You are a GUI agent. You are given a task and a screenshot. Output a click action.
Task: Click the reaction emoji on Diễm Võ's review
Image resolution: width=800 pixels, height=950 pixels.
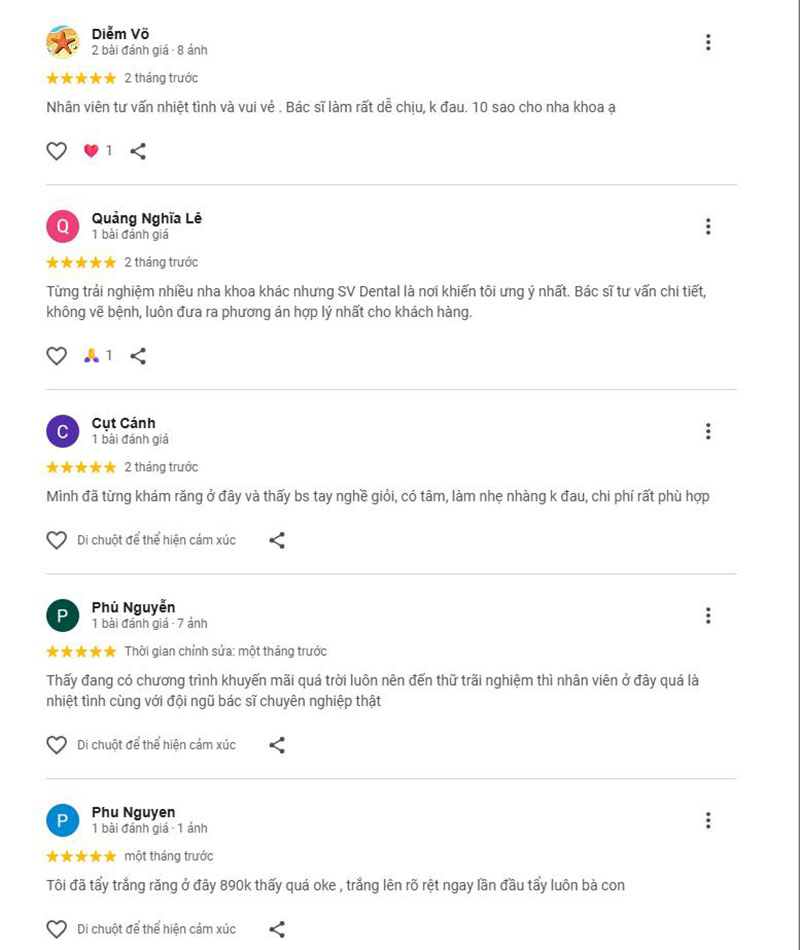pyautogui.click(x=91, y=151)
